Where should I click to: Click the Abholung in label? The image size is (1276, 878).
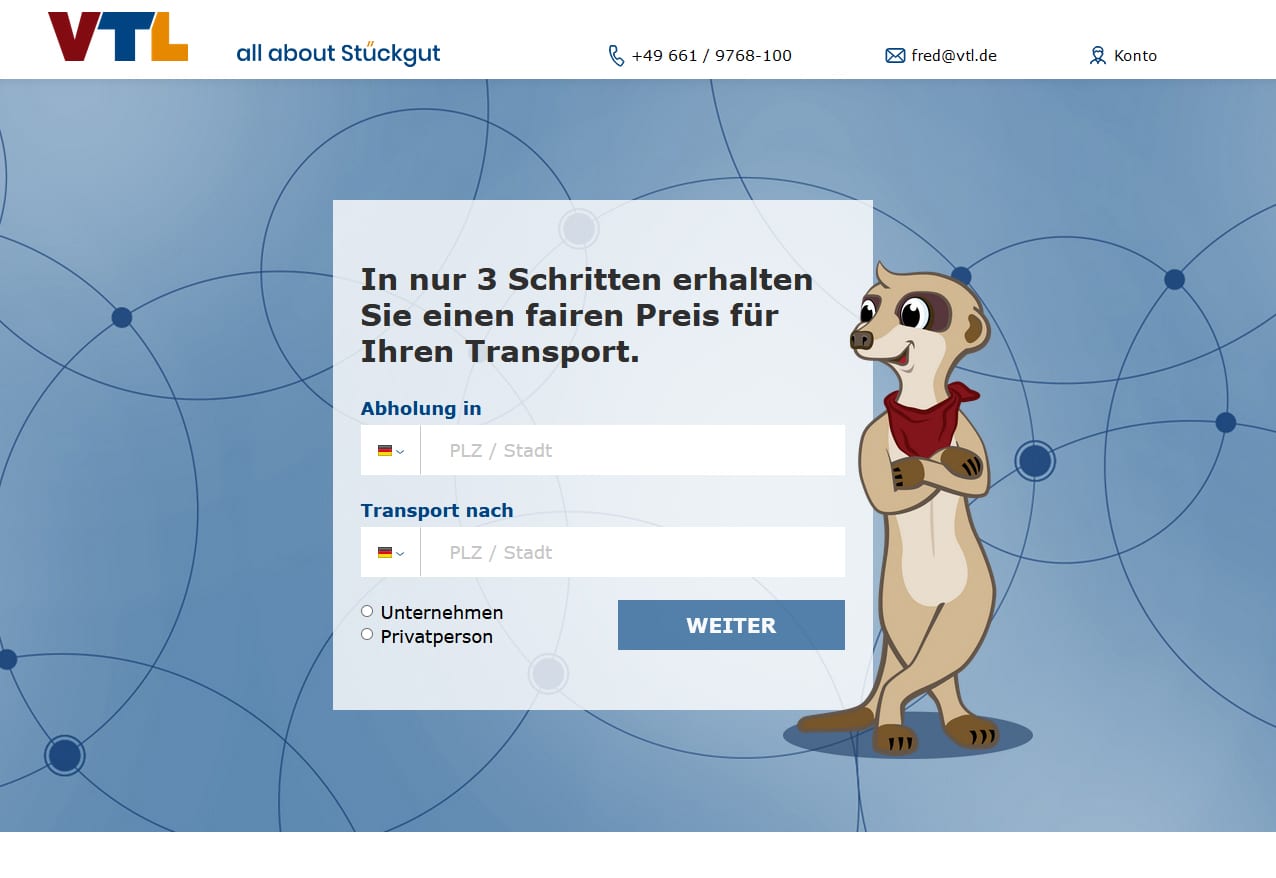421,408
